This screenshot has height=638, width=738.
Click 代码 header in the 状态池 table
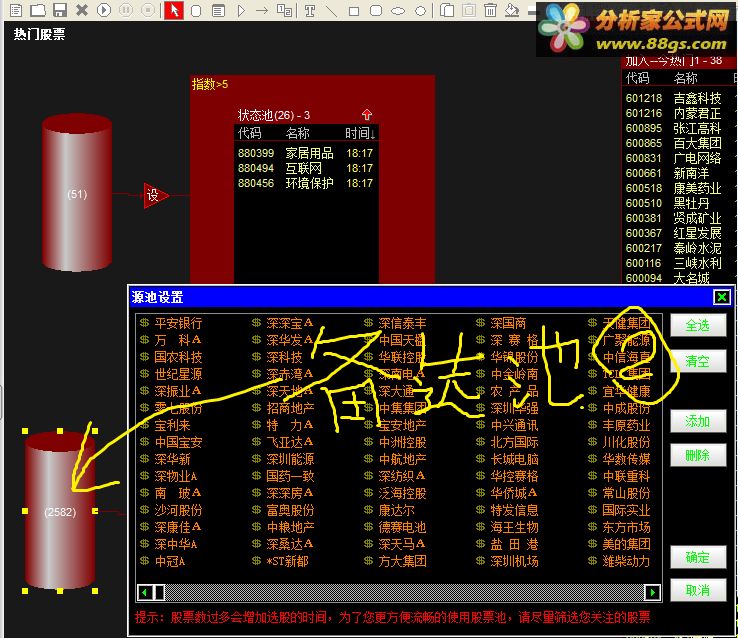pyautogui.click(x=249, y=133)
